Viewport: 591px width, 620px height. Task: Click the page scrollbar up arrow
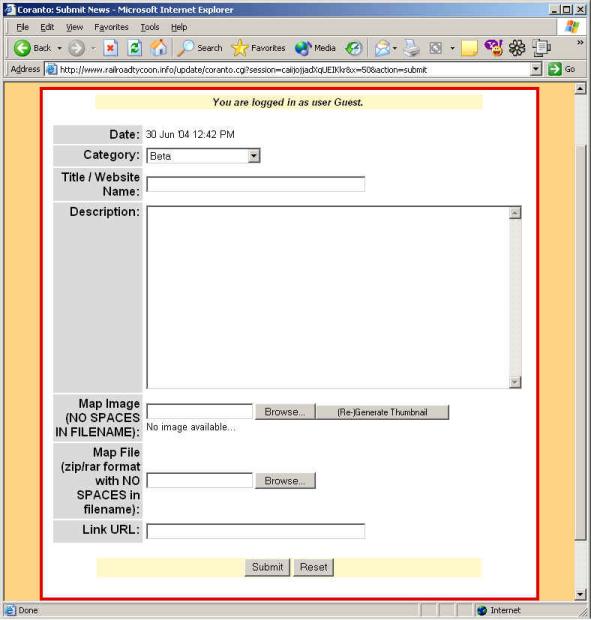(x=580, y=89)
